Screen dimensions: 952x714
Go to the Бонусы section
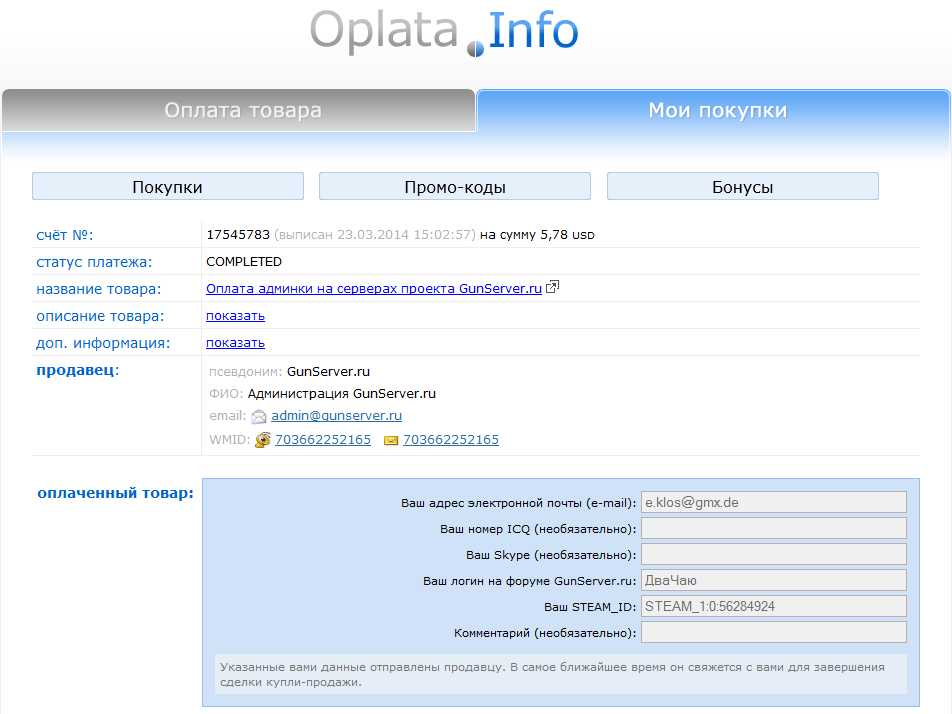(742, 187)
